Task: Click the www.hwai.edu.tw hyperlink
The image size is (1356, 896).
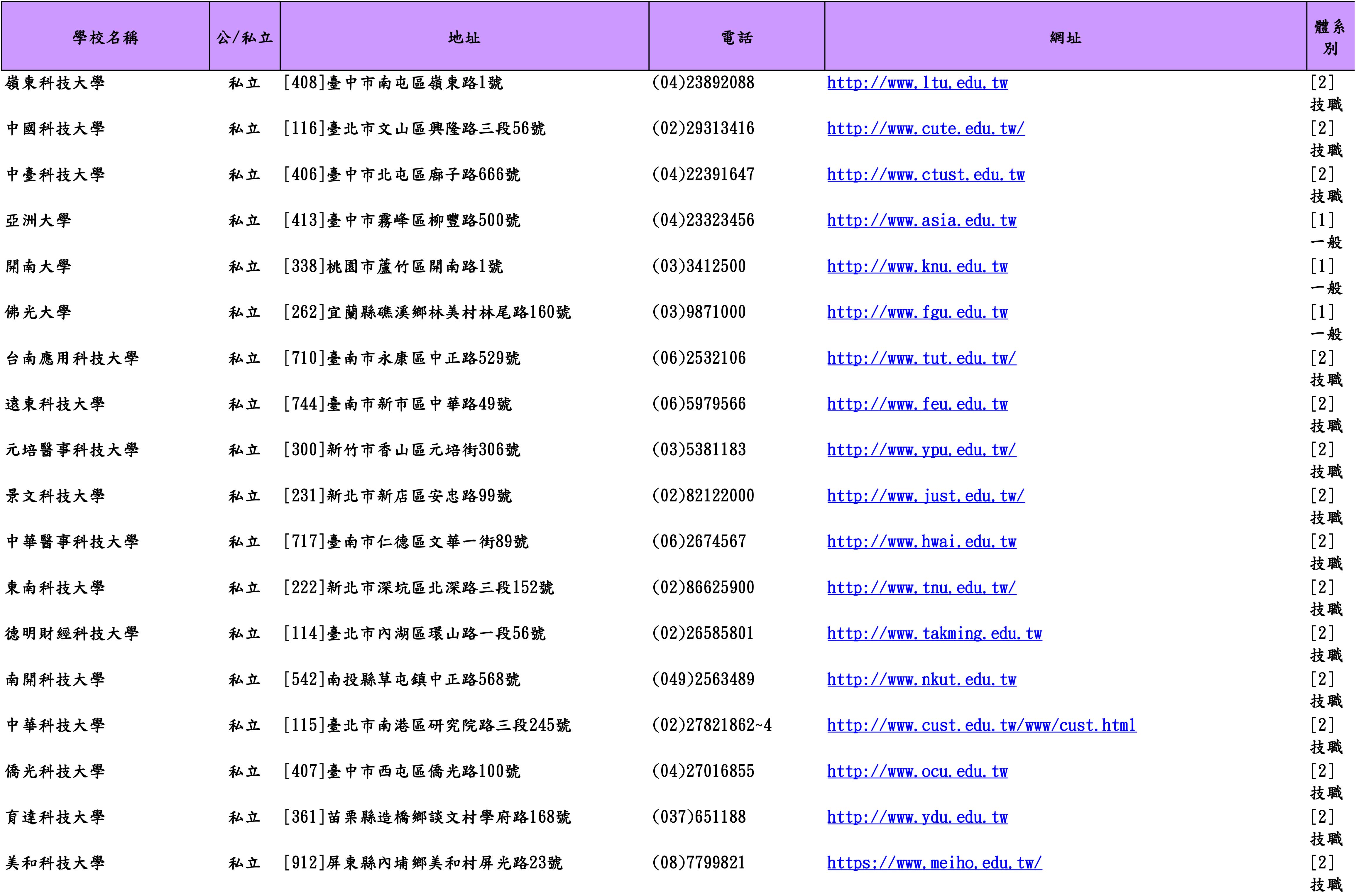Action: 921,542
